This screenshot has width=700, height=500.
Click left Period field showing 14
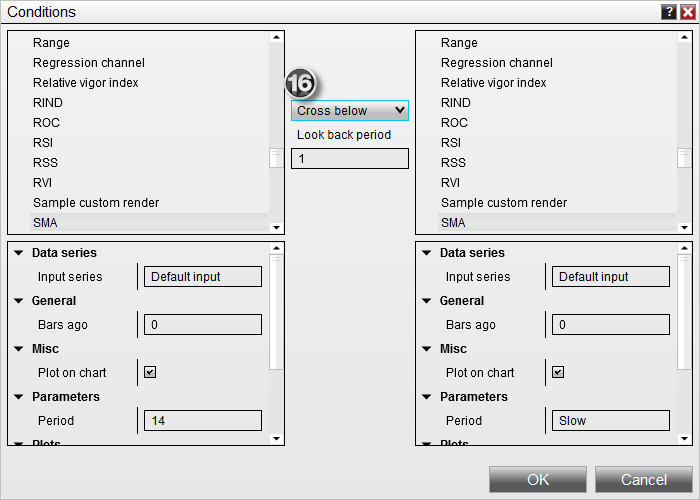tap(202, 421)
